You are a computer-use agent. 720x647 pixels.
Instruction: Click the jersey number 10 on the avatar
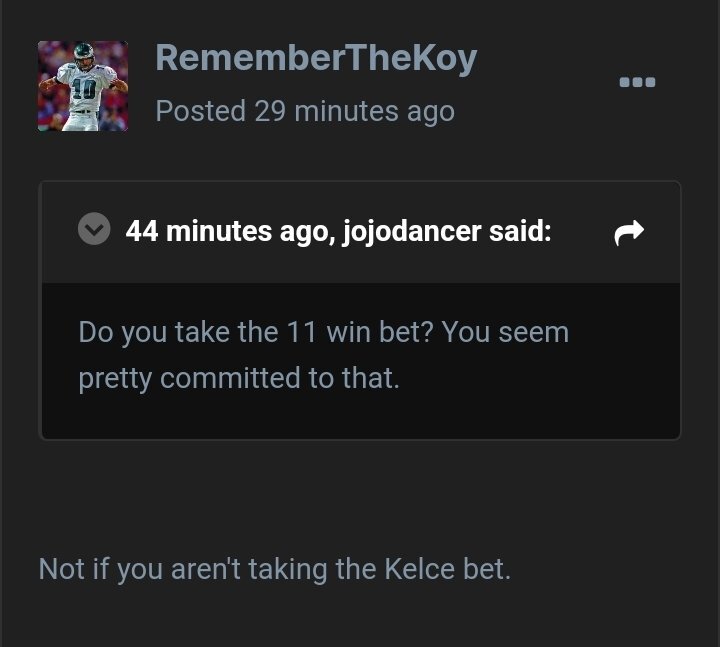(x=82, y=88)
